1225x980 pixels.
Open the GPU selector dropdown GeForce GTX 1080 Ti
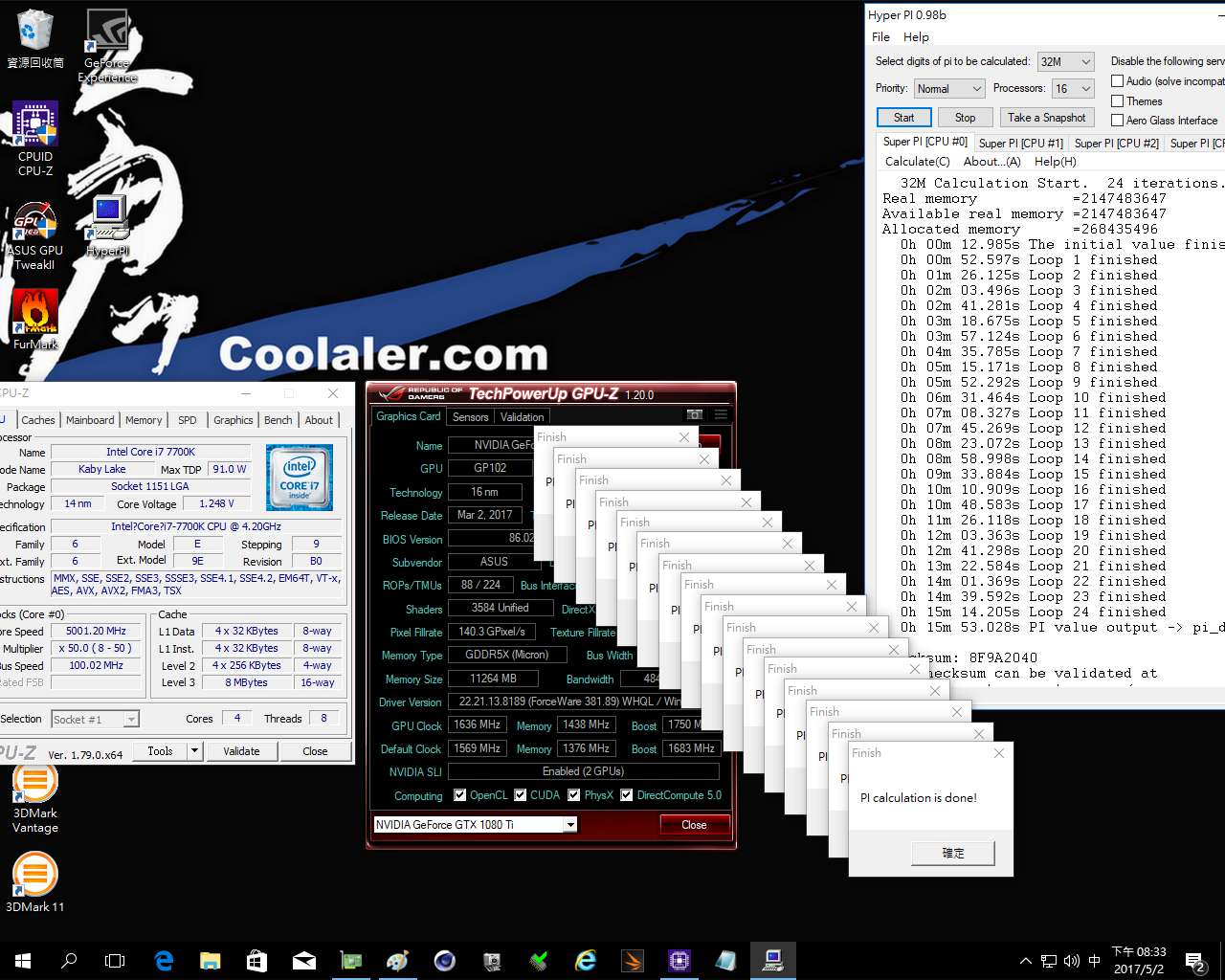476,824
